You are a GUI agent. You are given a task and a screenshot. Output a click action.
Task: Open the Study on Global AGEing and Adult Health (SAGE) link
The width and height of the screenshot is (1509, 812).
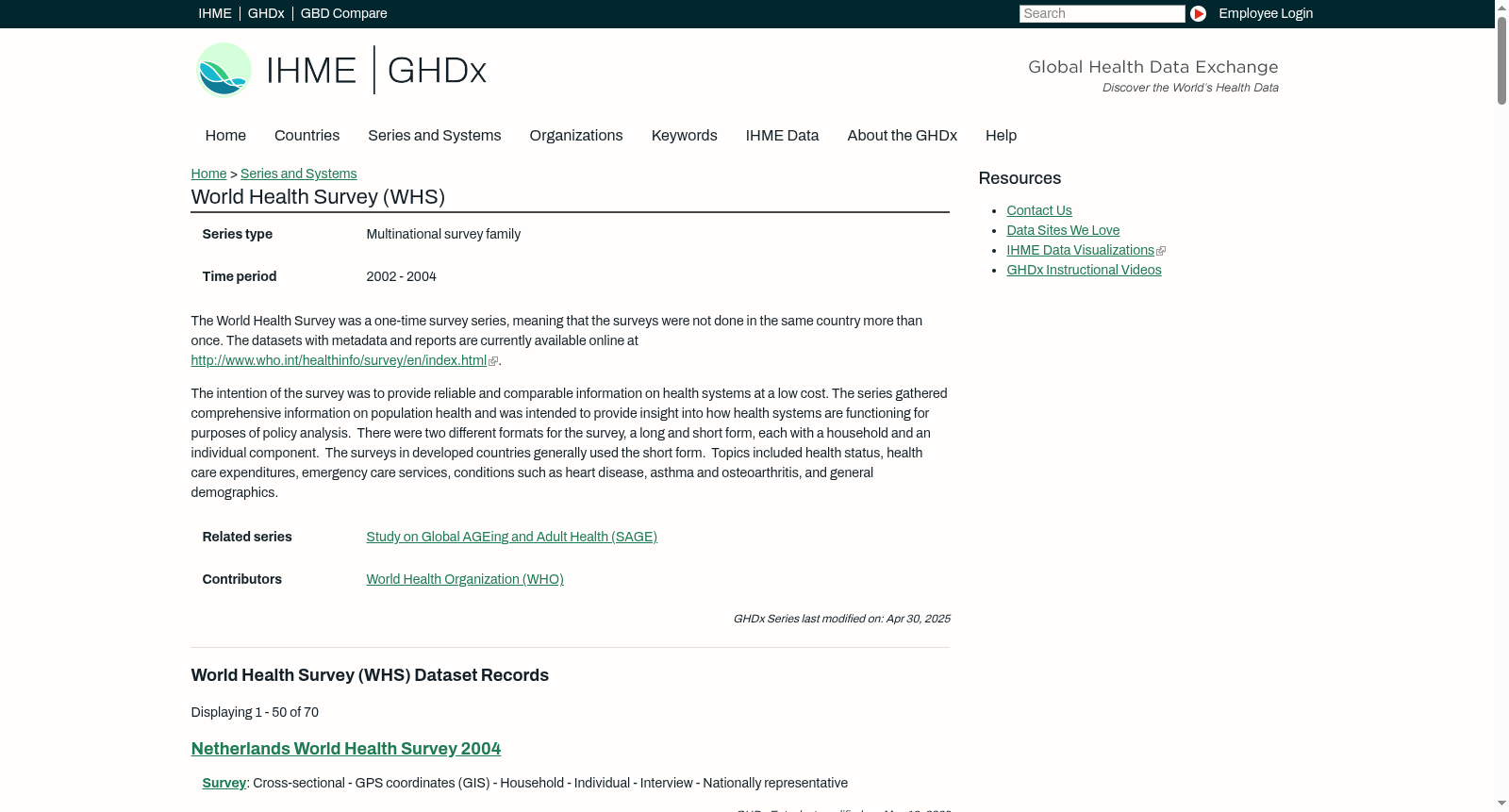511,537
